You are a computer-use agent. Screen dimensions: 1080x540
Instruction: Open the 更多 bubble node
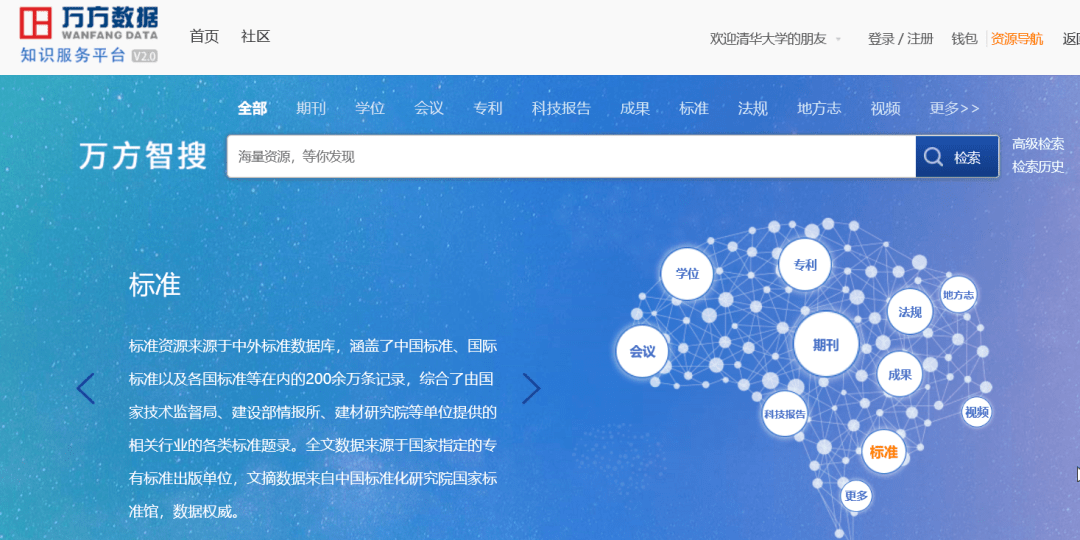tap(856, 495)
